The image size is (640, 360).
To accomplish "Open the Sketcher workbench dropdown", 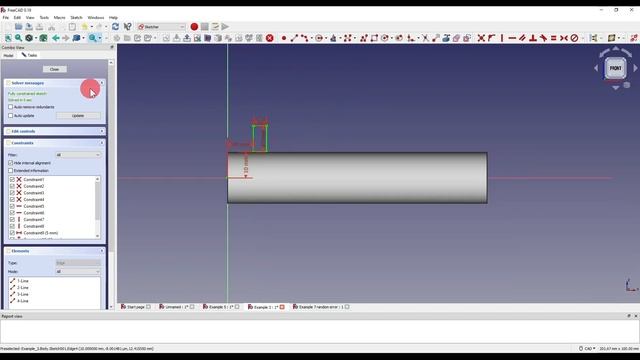I will pyautogui.click(x=162, y=27).
